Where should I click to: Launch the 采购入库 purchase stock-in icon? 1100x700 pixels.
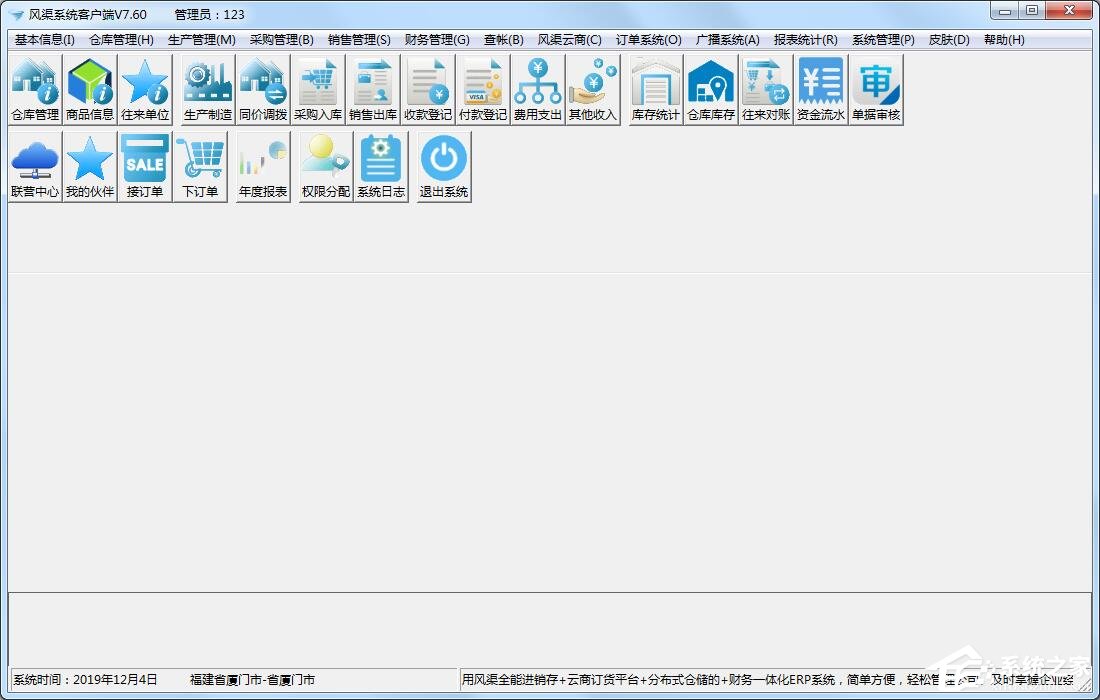point(318,90)
